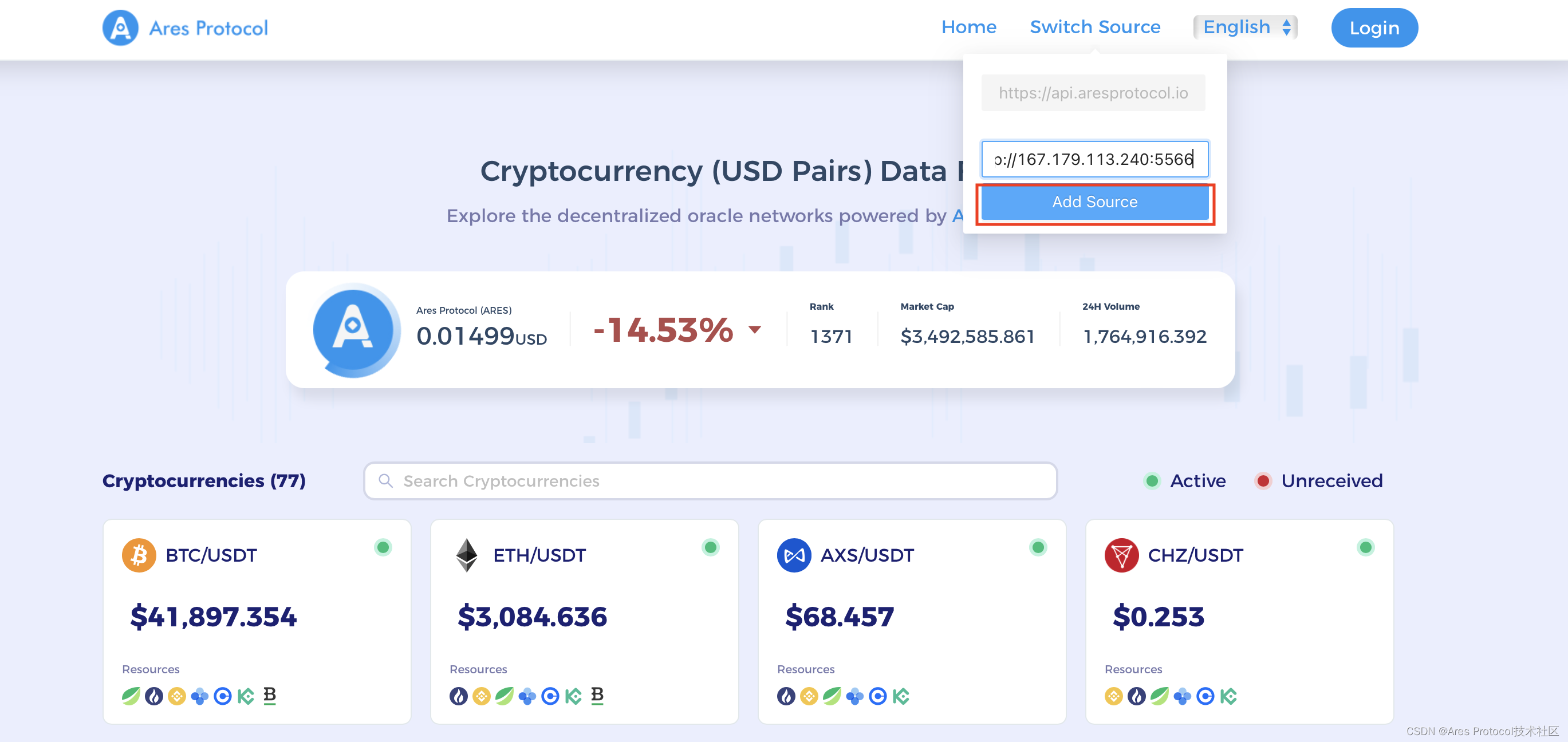Viewport: 1568px width, 742px height.
Task: Click OKEx icon under CHZ/USDT resources
Action: pyautogui.click(x=1182, y=696)
